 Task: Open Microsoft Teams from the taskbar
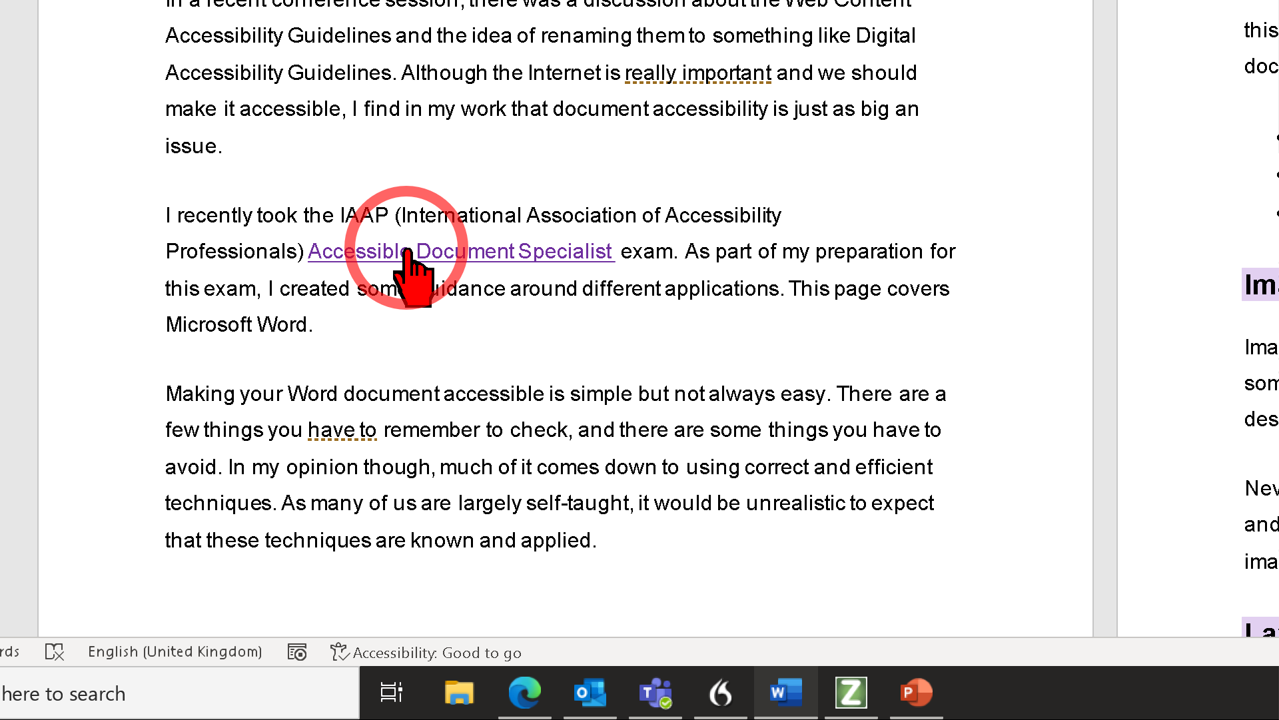pyautogui.click(x=656, y=692)
